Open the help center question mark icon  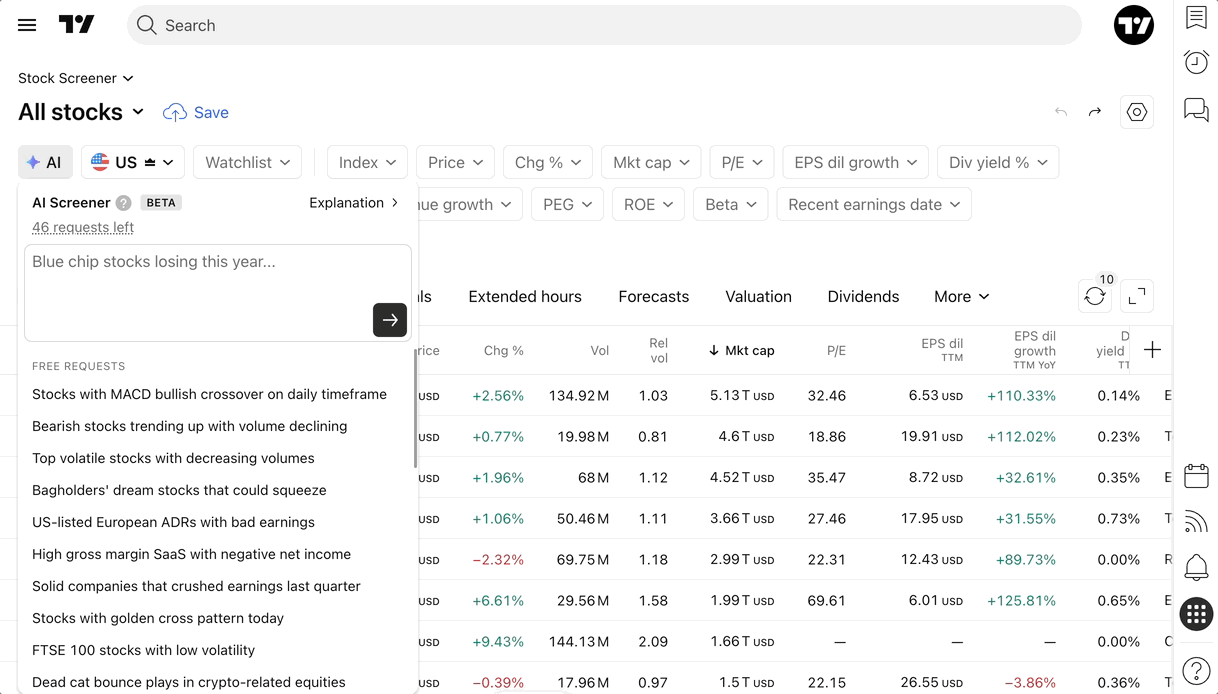(1196, 671)
